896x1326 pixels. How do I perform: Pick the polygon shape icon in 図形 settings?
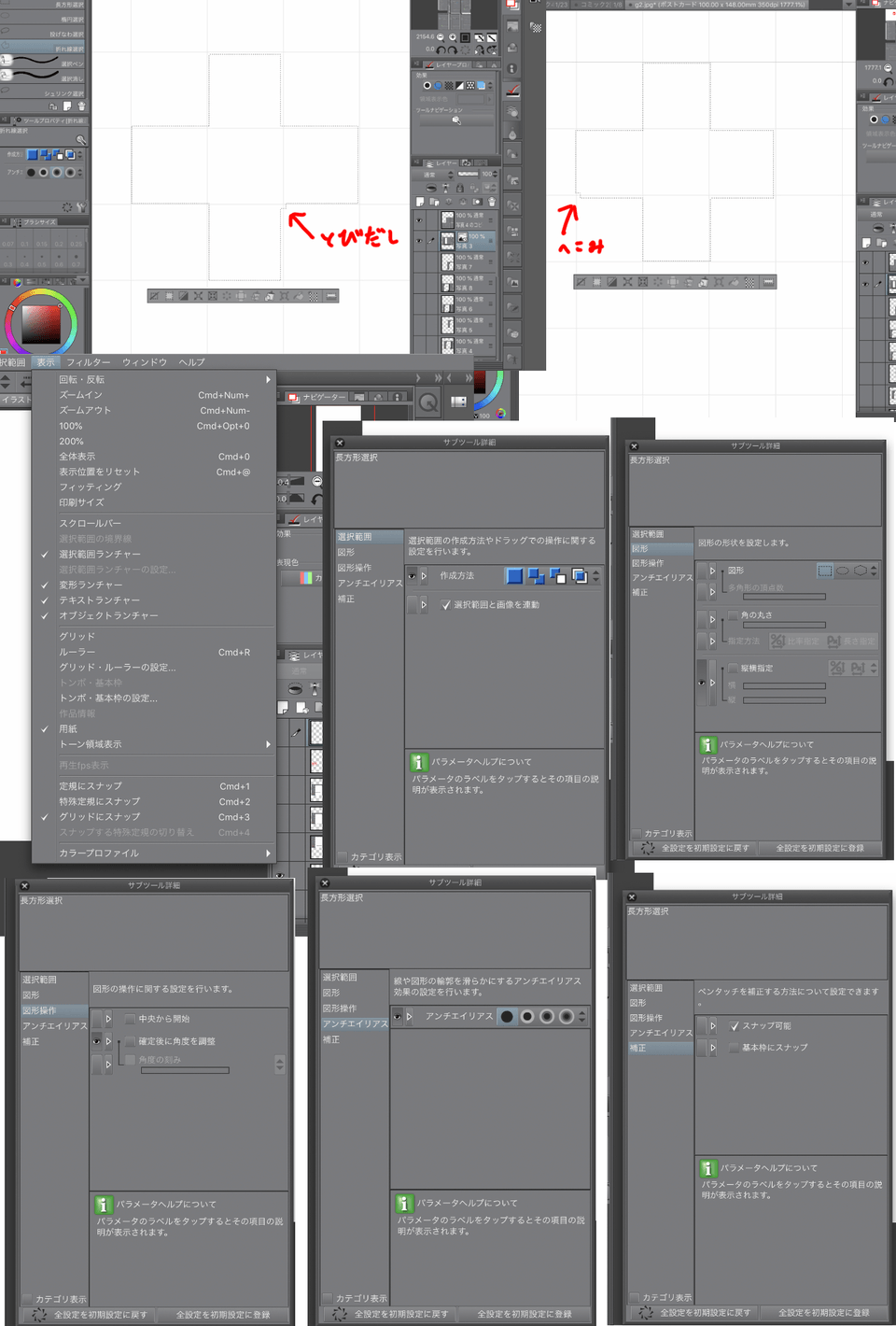pyautogui.click(x=860, y=571)
